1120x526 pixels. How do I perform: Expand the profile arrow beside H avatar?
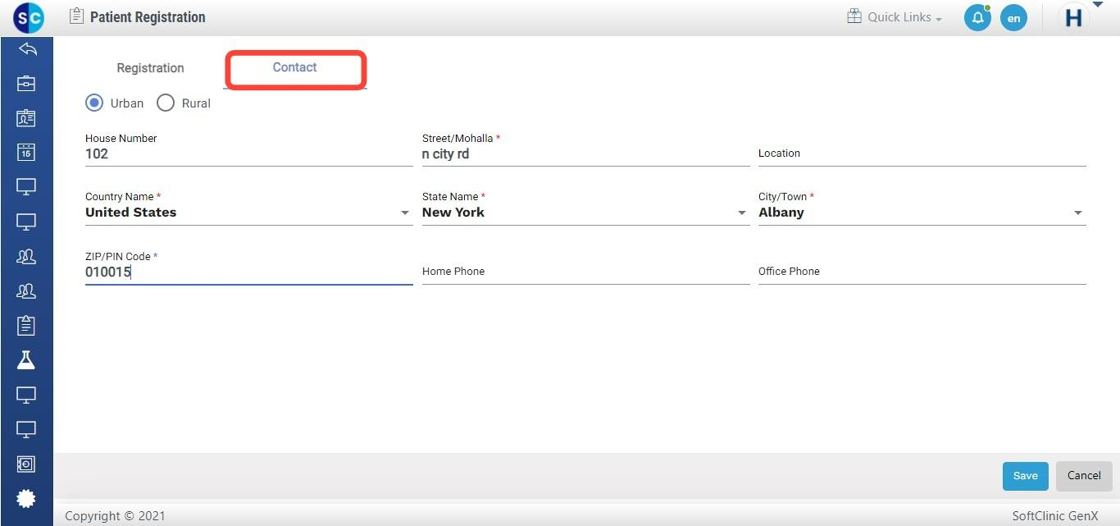[x=1098, y=4]
